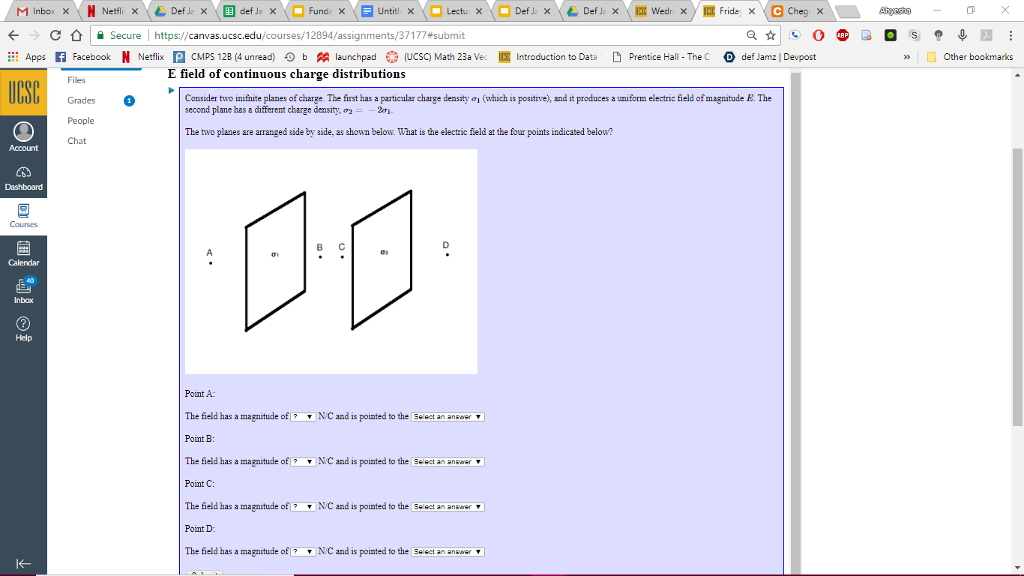Go to the Canvas Dashboard
1024x576 pixels.
pyautogui.click(x=24, y=178)
